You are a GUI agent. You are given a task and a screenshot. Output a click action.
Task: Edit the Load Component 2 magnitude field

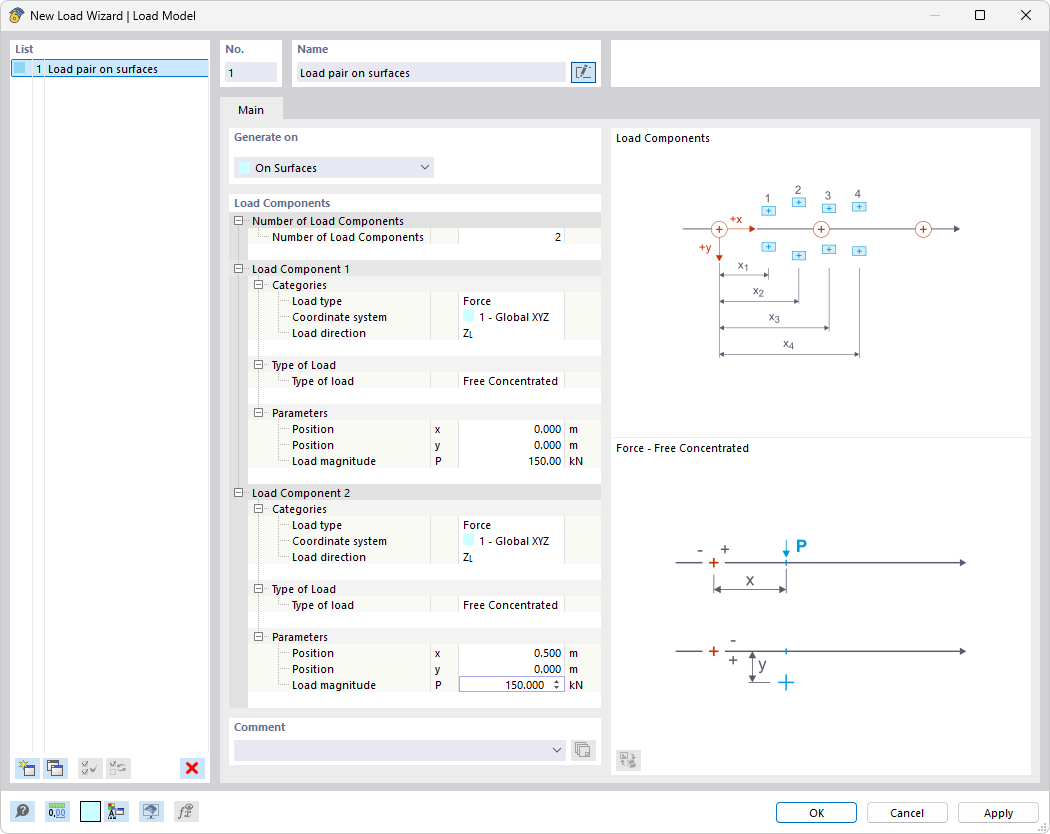[x=510, y=685]
